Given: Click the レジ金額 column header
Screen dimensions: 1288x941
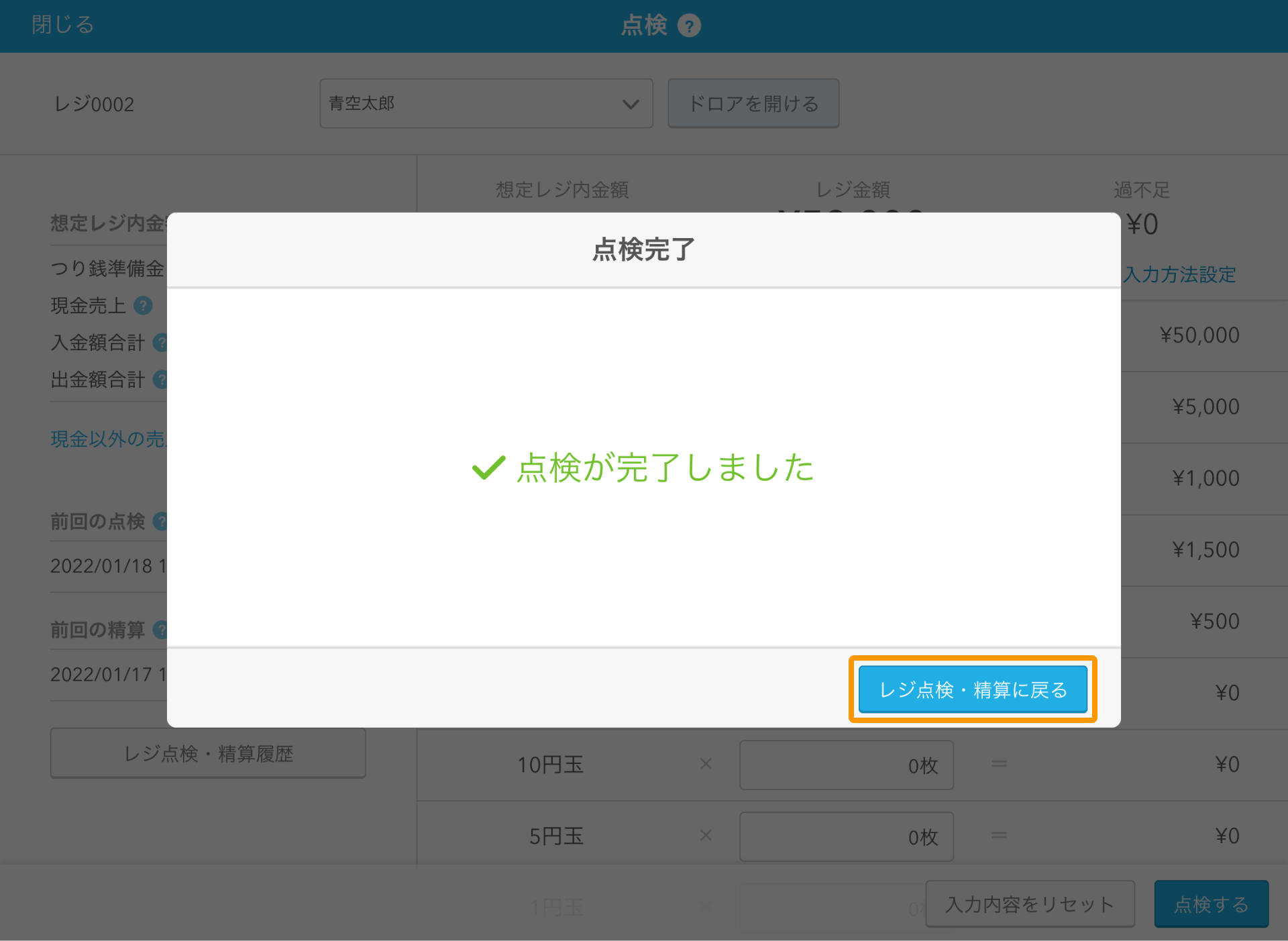Looking at the screenshot, I should pos(853,190).
